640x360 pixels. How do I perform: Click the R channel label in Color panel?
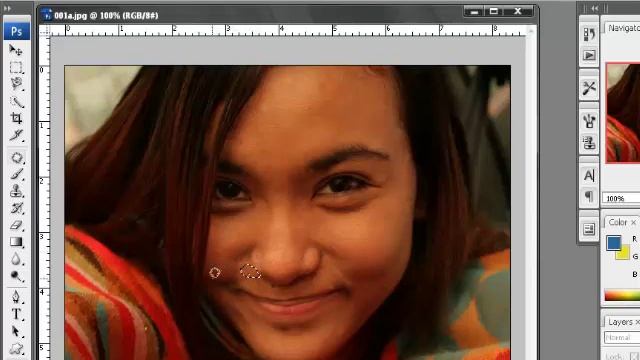click(x=635, y=239)
